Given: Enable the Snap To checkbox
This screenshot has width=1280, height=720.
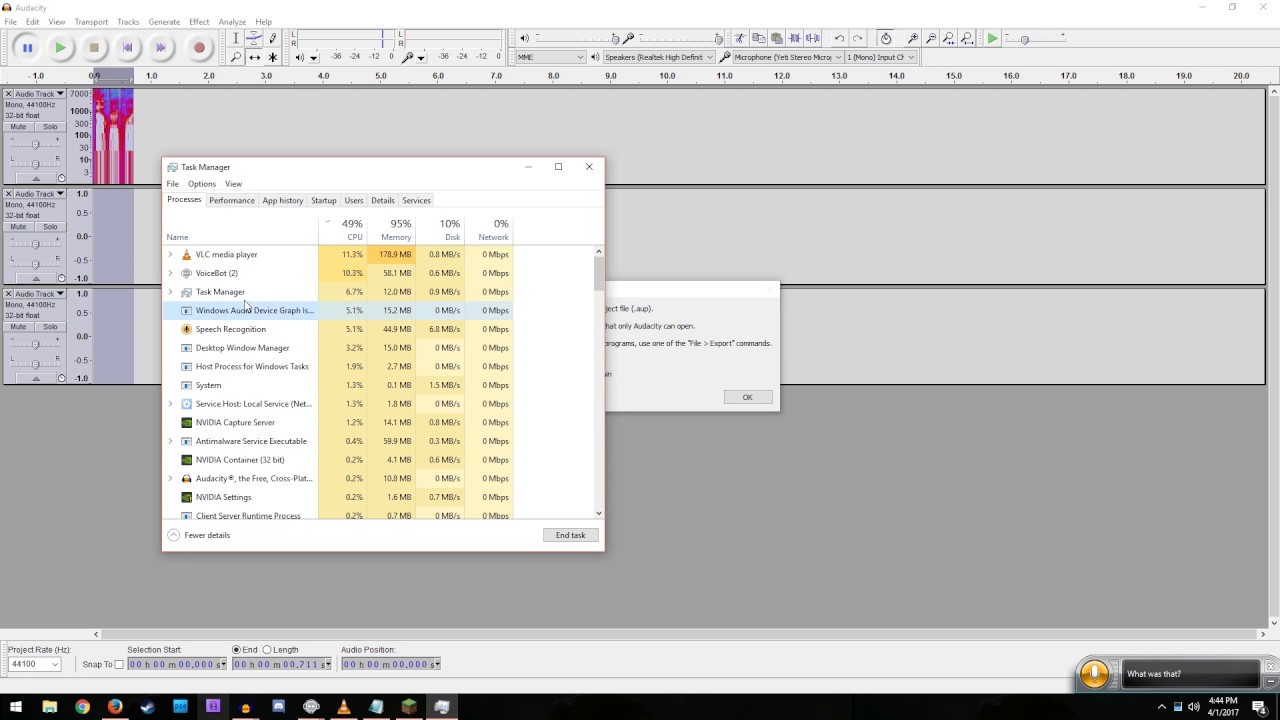Looking at the screenshot, I should coord(119,664).
